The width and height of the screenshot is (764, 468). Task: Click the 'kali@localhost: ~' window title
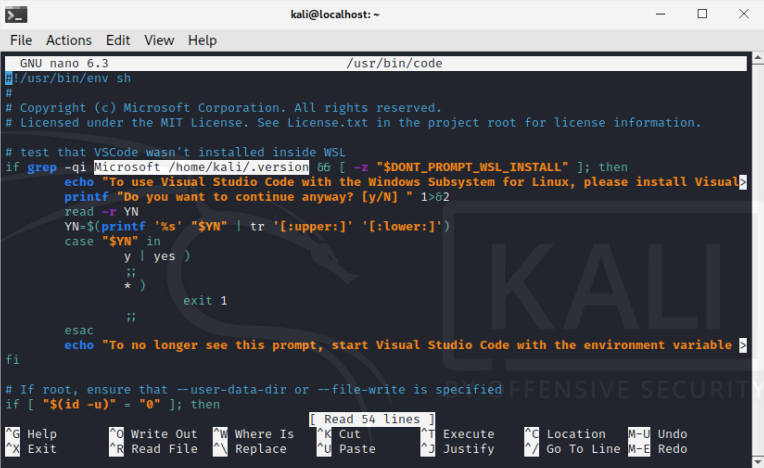click(x=335, y=15)
